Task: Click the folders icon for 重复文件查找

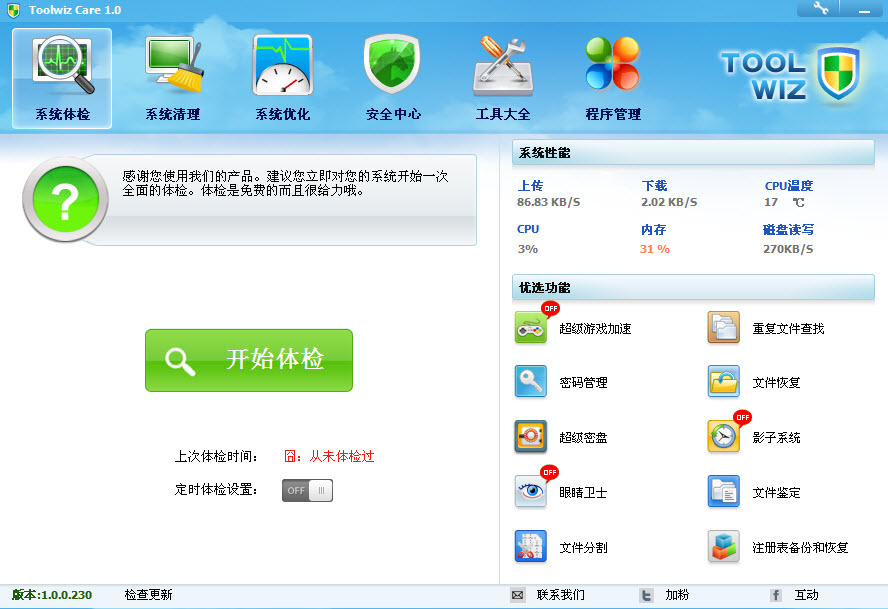Action: click(x=724, y=327)
